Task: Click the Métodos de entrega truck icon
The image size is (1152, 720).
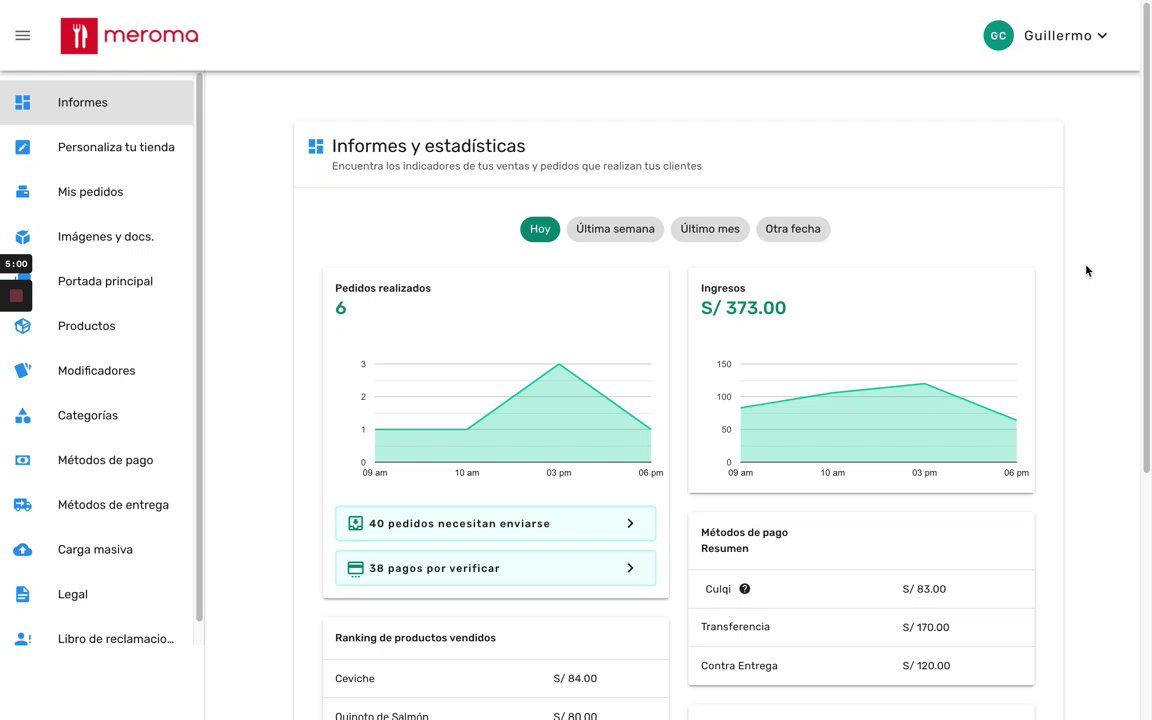Action: click(23, 505)
